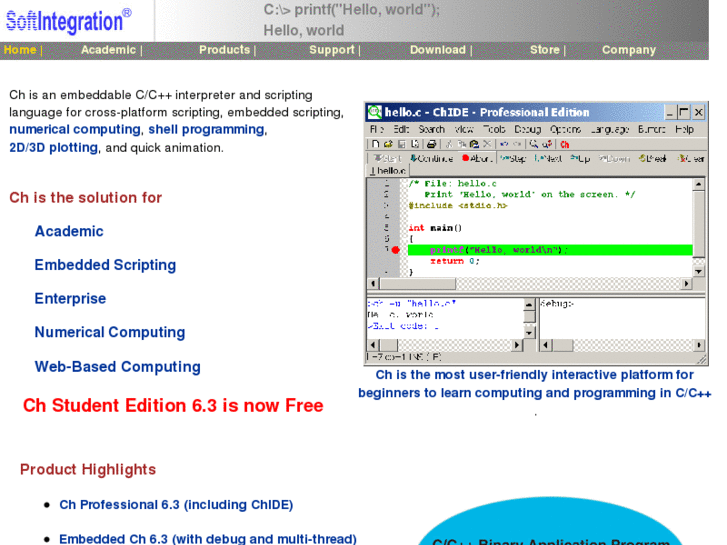This screenshot has width=727, height=545.
Task: Click the editor's horizontal scrollbar right arrow
Action: pos(687,283)
